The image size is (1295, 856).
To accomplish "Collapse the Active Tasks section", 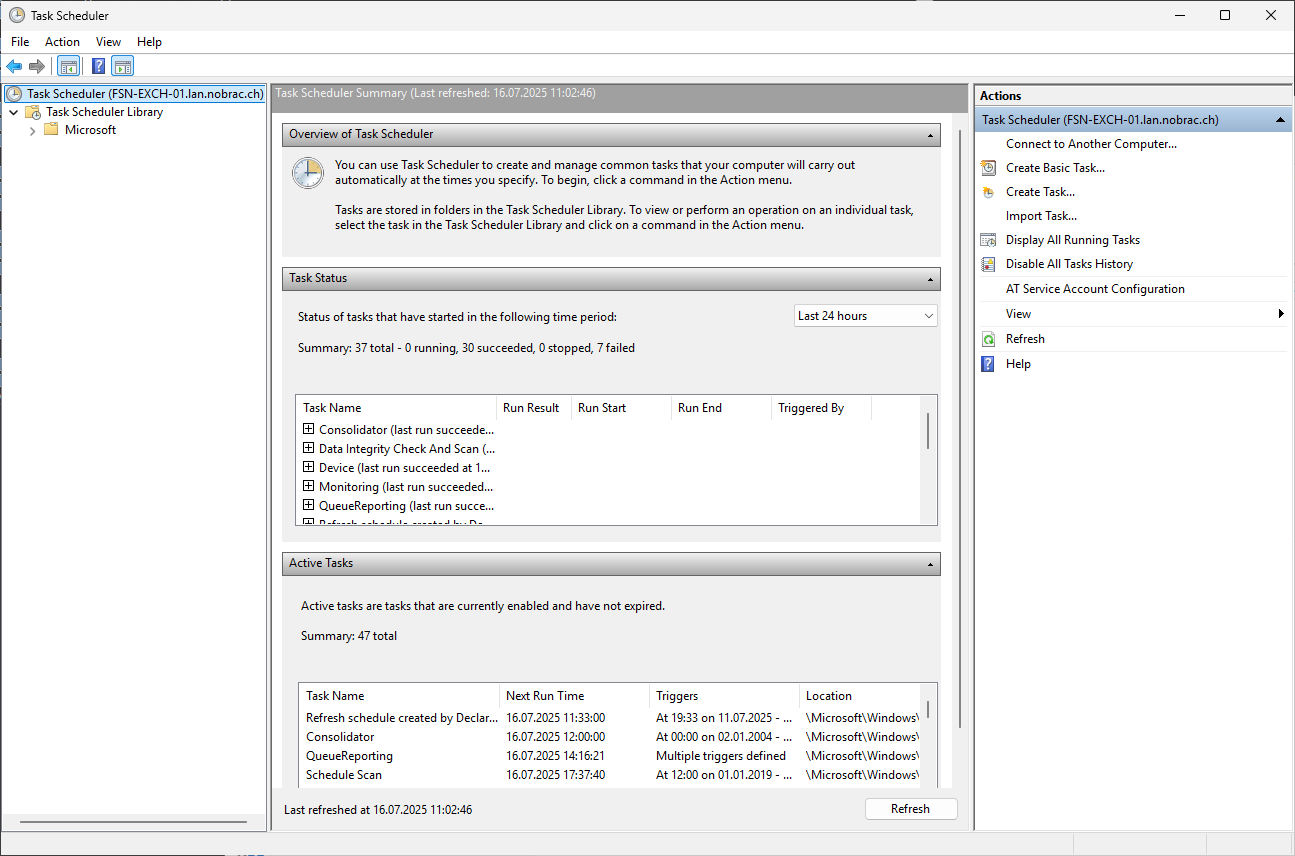I will [x=931, y=564].
